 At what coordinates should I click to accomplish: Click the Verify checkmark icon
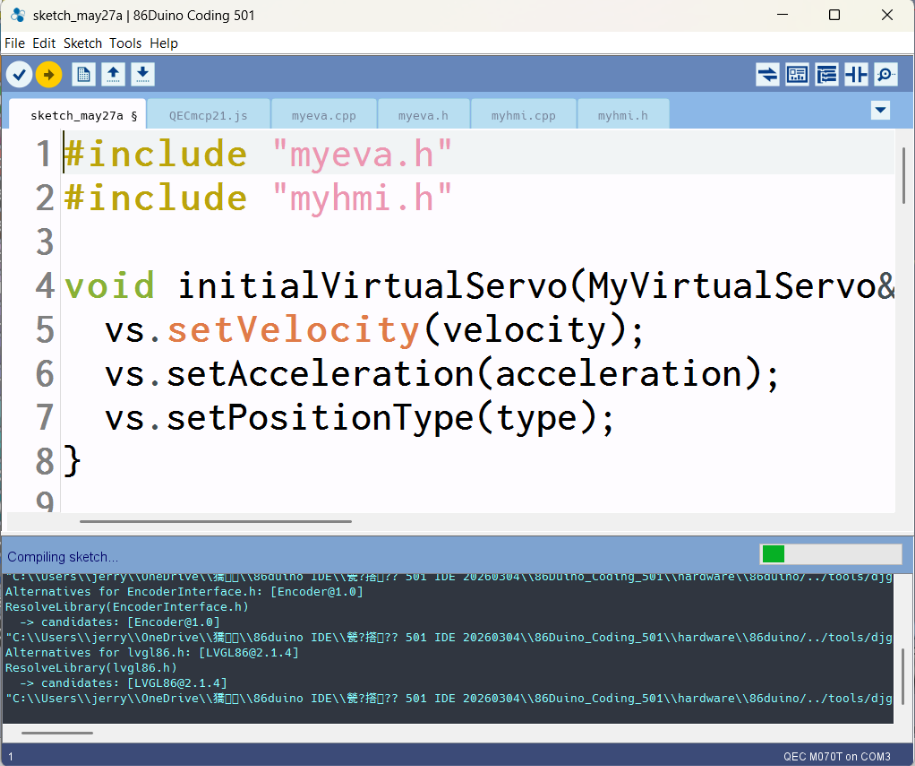tap(19, 75)
